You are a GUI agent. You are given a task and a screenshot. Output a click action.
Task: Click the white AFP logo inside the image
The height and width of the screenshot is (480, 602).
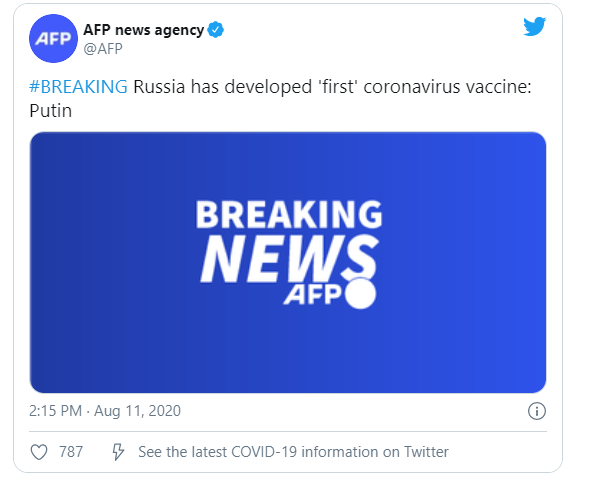[312, 295]
